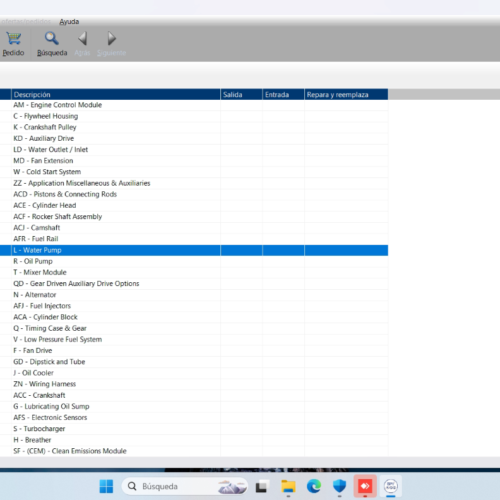Viewport: 500px width, 500px height.
Task: Select highlighted L - Water Pump row
Action: pos(194,250)
